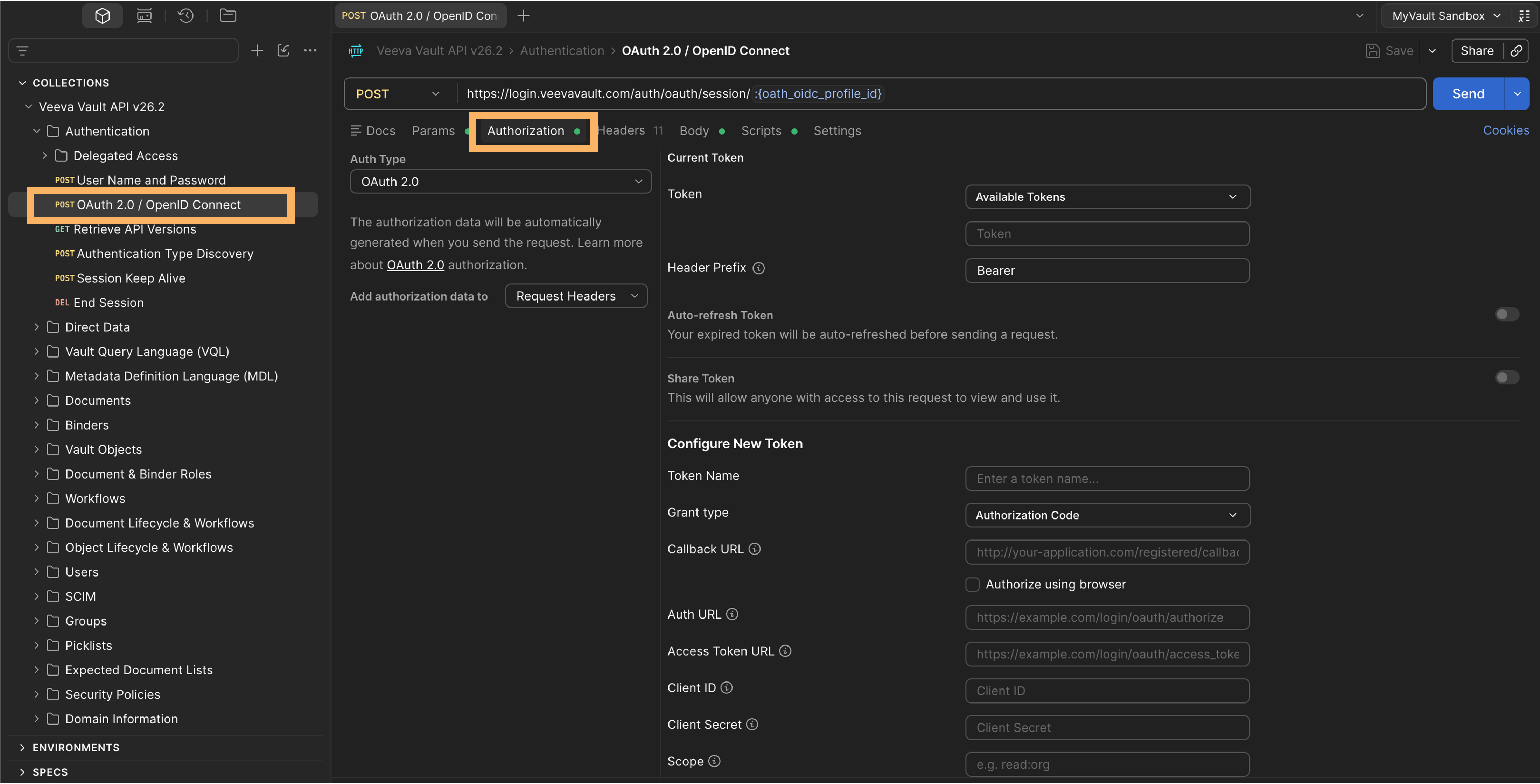Click the filter icon in sidebar search
Screen dimensions: 1540x784
(x=23, y=51)
